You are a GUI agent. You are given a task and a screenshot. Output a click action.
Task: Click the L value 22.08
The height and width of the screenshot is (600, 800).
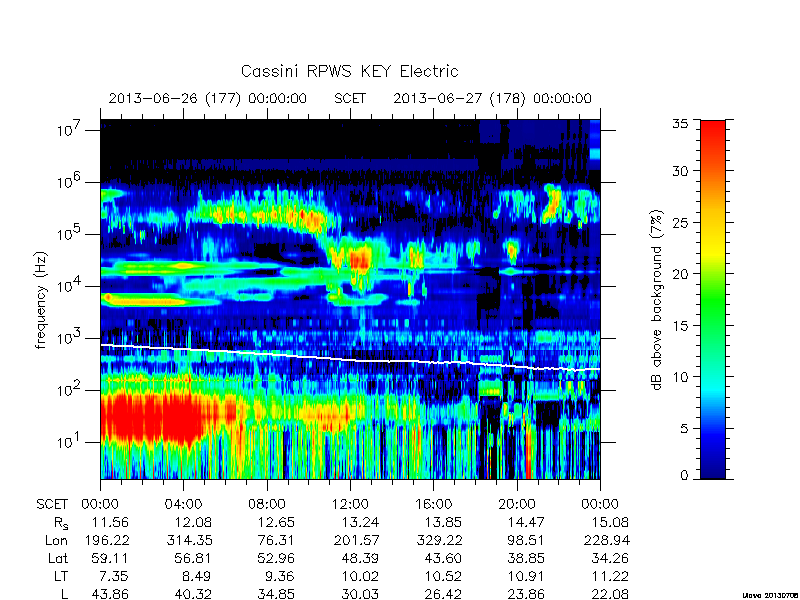coord(609,594)
